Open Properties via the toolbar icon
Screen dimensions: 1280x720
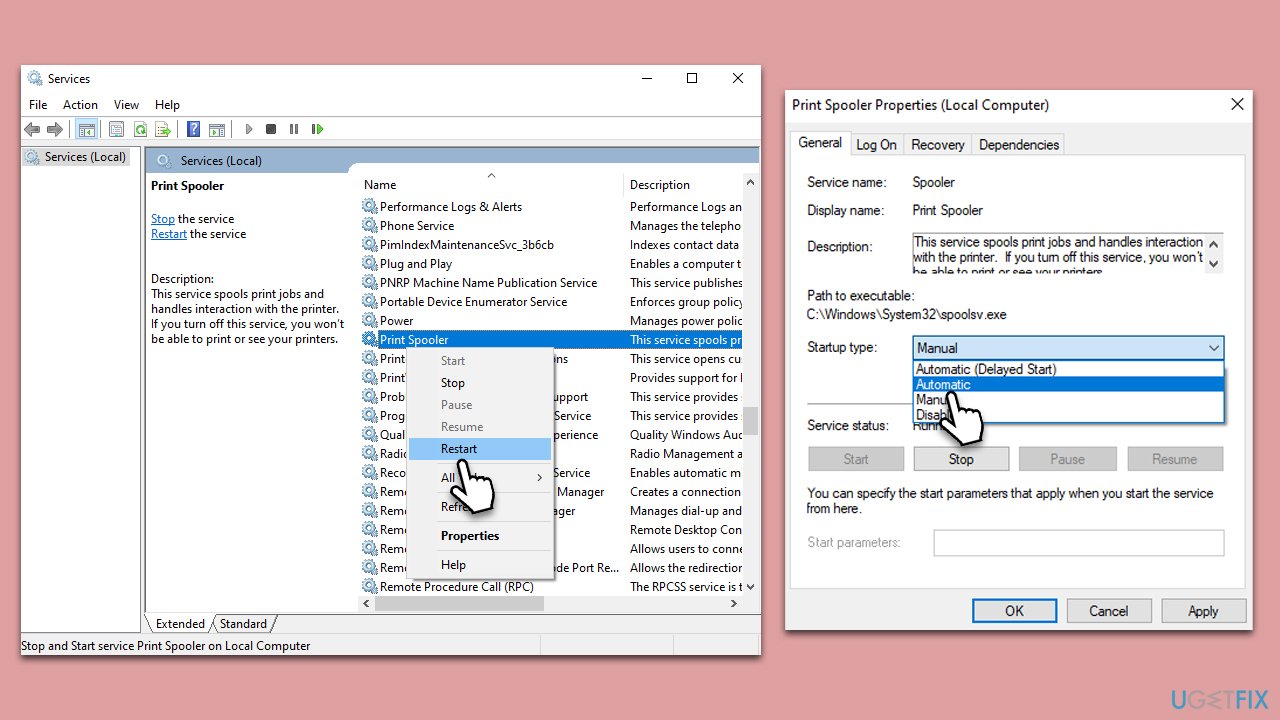click(116, 129)
